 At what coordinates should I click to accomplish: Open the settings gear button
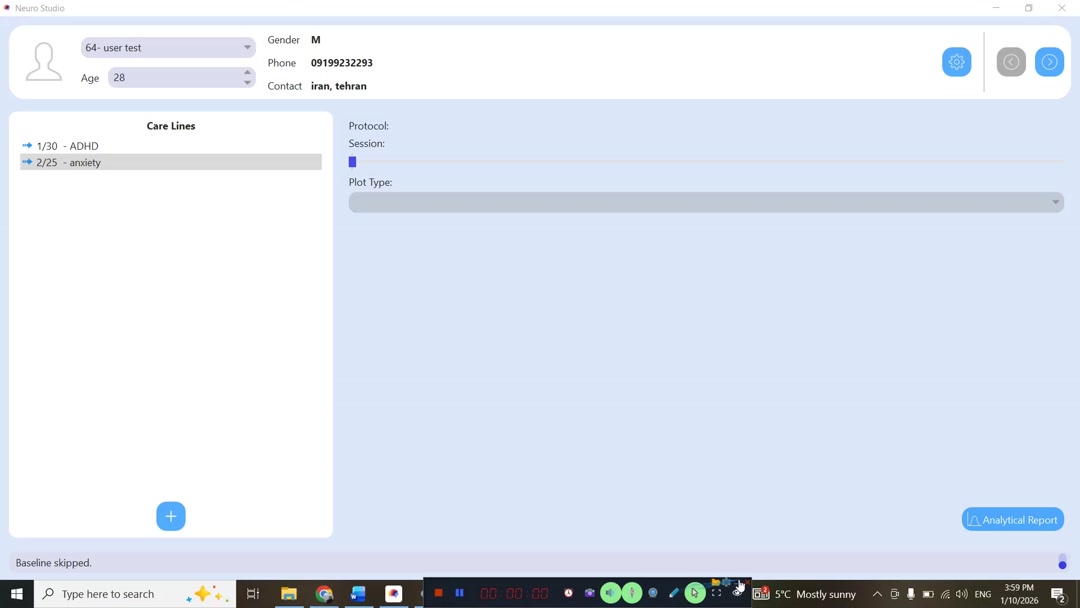[956, 62]
